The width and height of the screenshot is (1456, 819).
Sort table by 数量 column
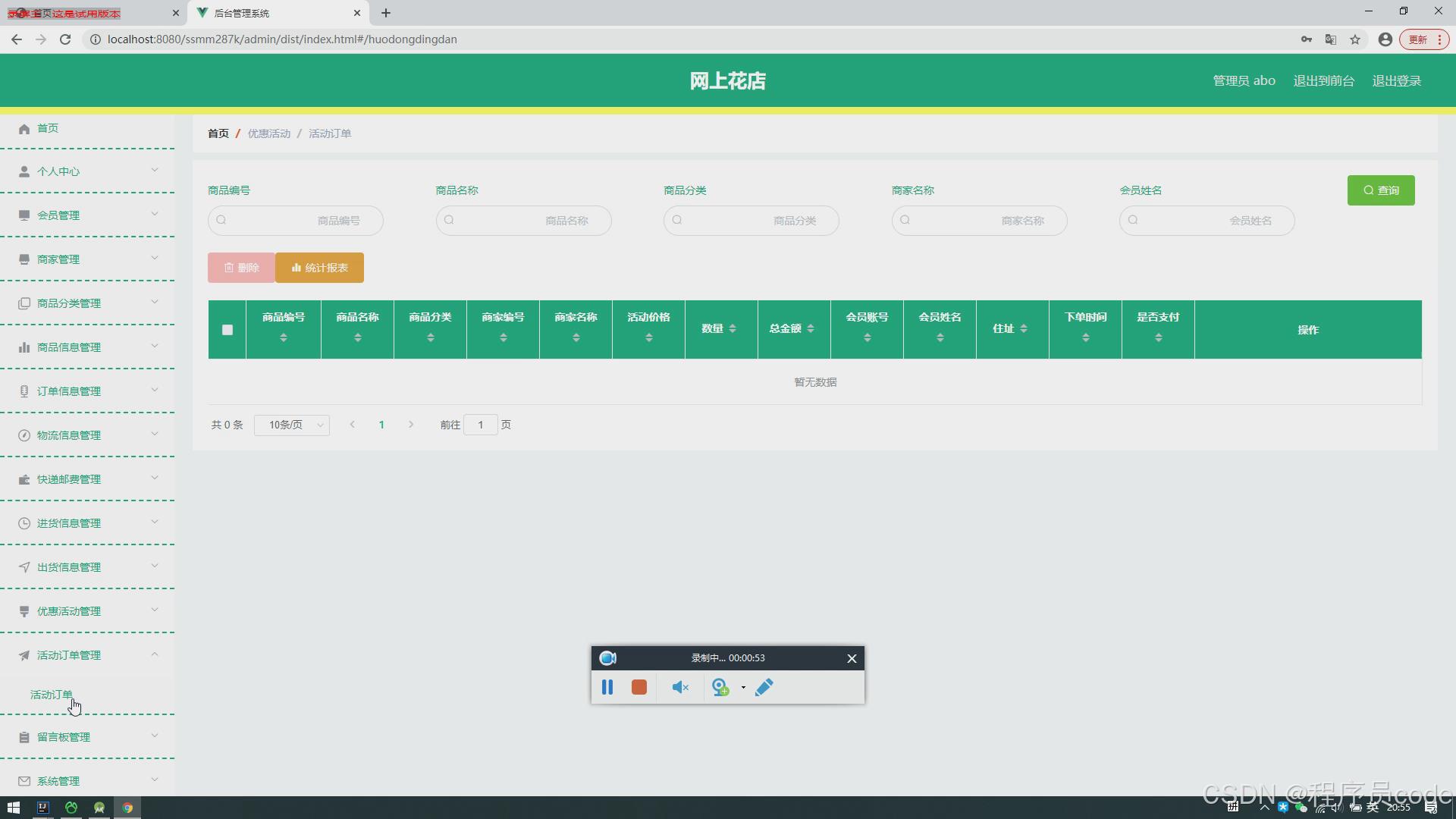click(733, 328)
